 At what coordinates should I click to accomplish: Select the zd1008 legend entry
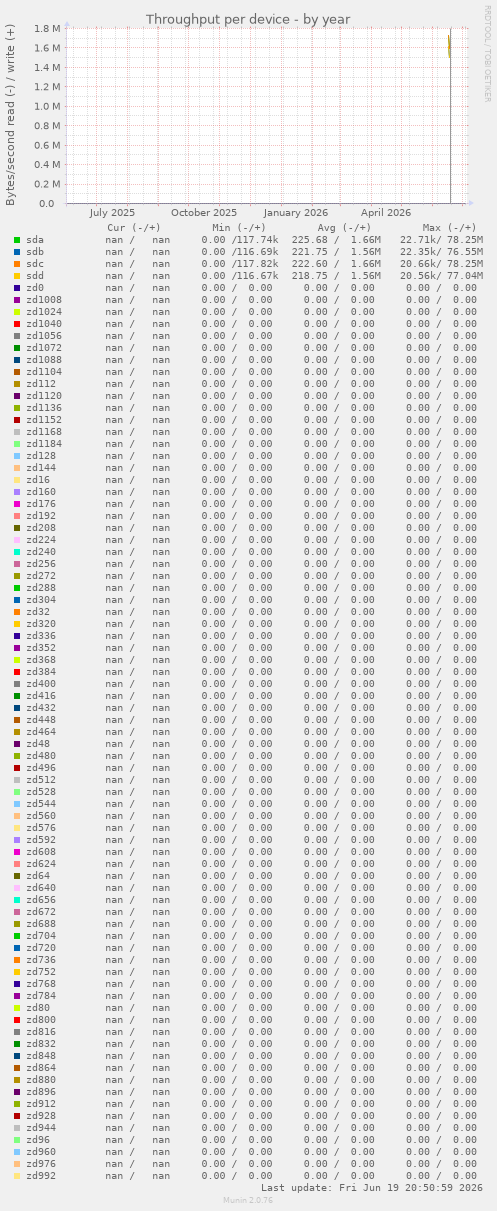(44, 300)
